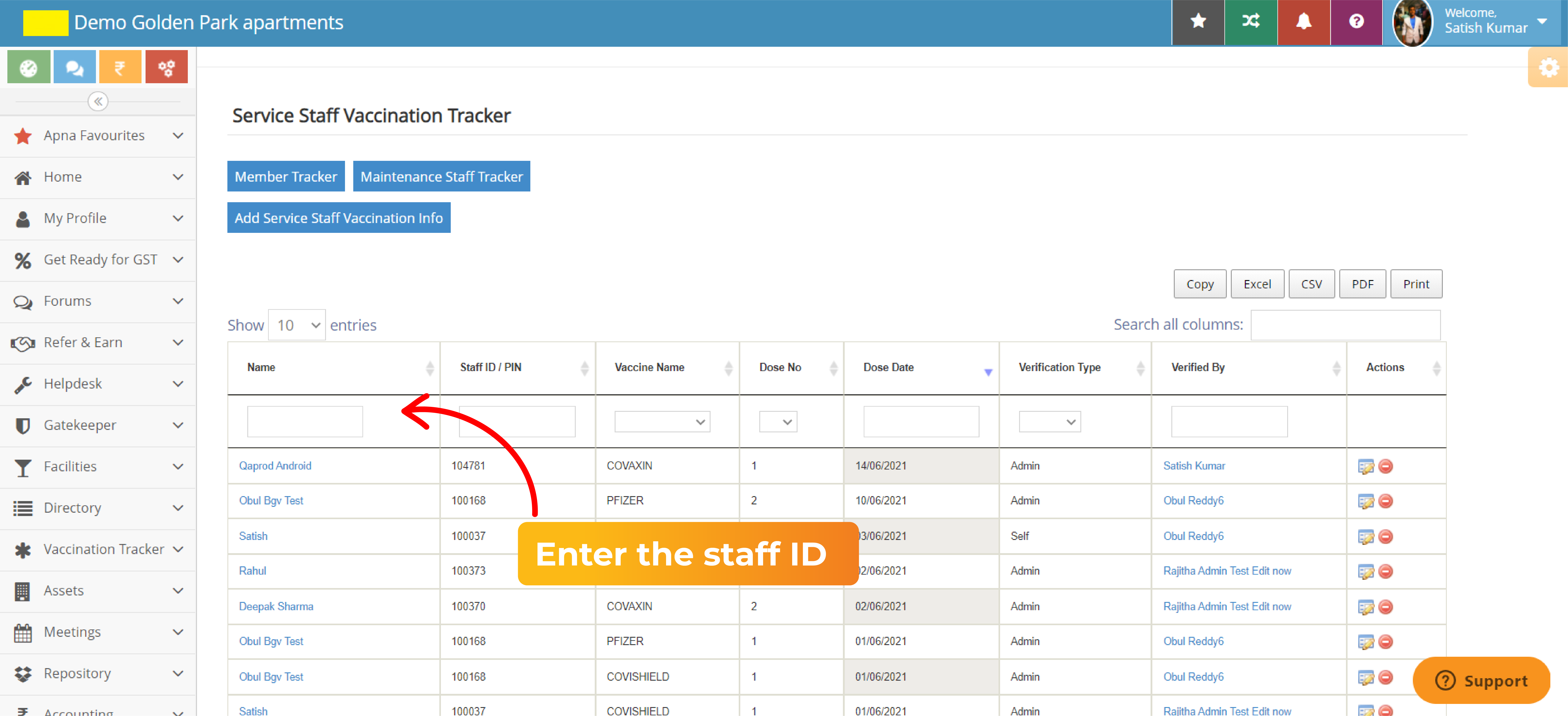This screenshot has width=1568, height=716.
Task: Open the Support chat button
Action: point(1481,681)
